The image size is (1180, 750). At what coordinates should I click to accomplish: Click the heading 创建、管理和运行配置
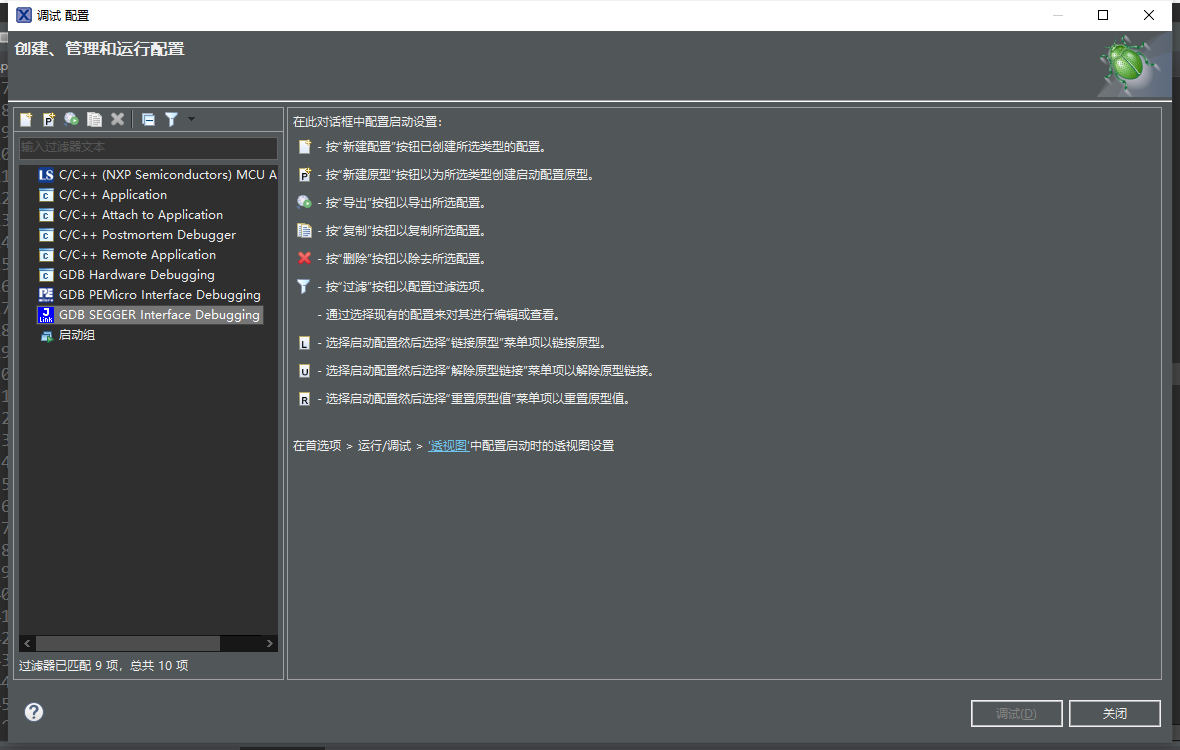(x=99, y=49)
